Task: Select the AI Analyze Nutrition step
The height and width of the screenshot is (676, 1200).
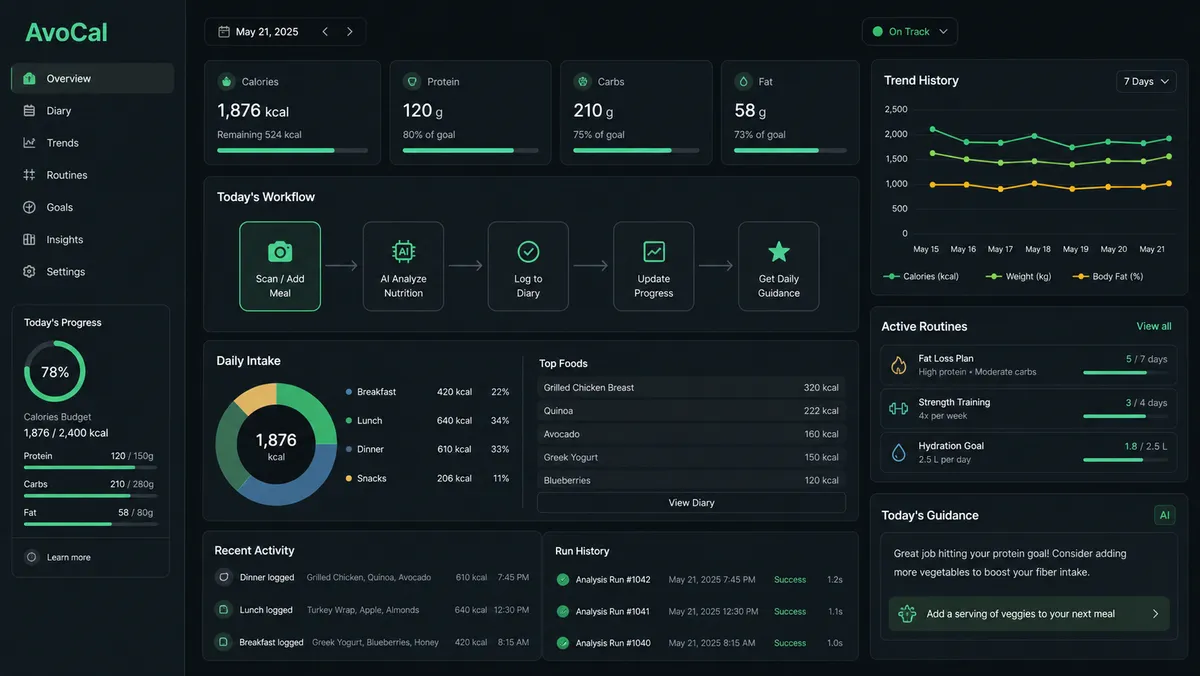Action: [403, 266]
